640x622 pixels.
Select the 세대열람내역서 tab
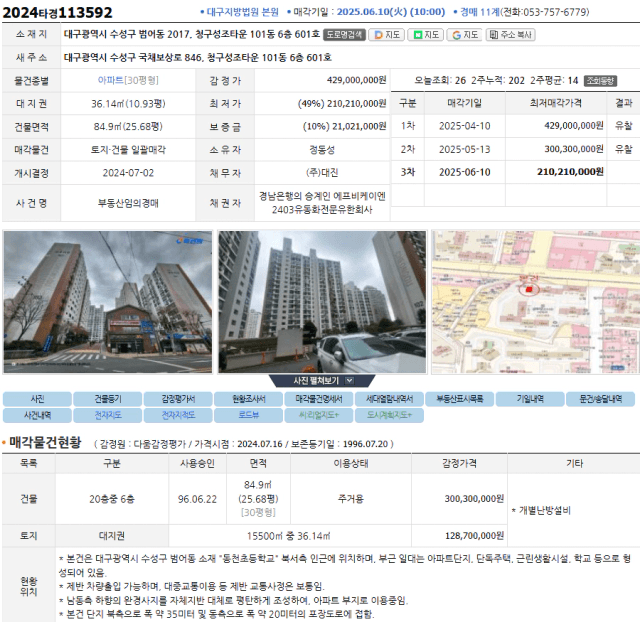click(389, 399)
